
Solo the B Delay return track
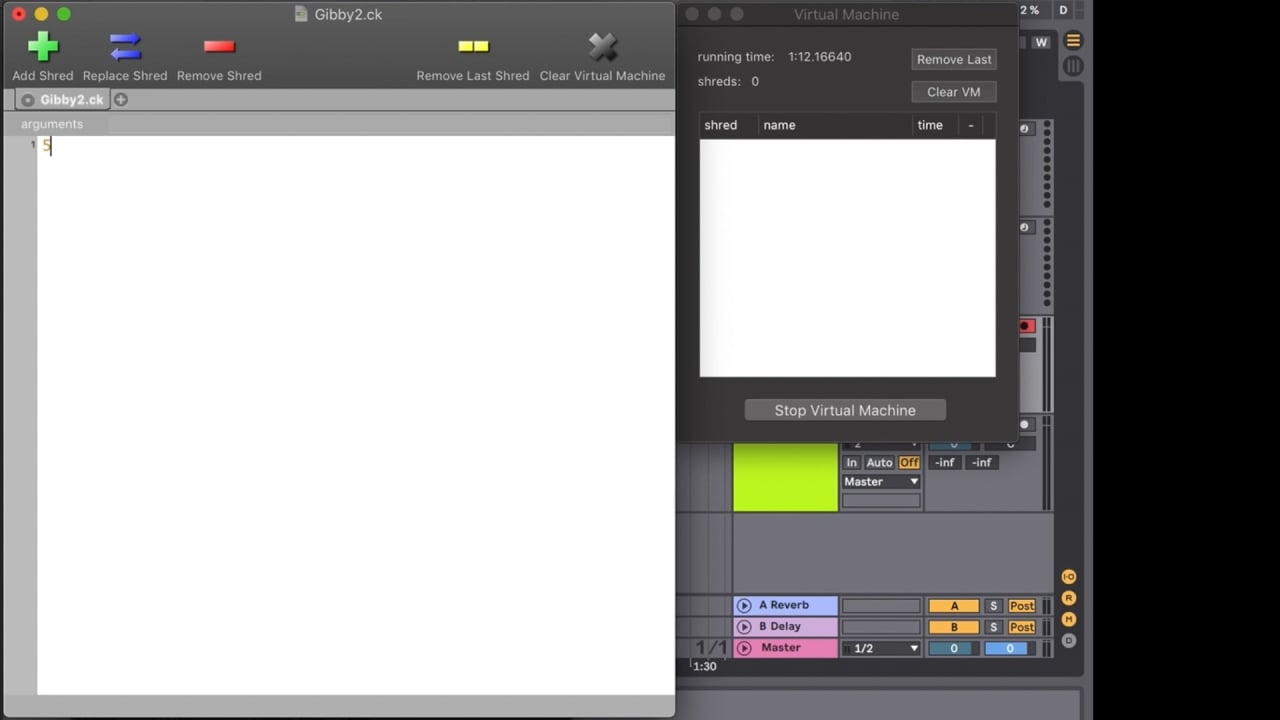click(994, 627)
